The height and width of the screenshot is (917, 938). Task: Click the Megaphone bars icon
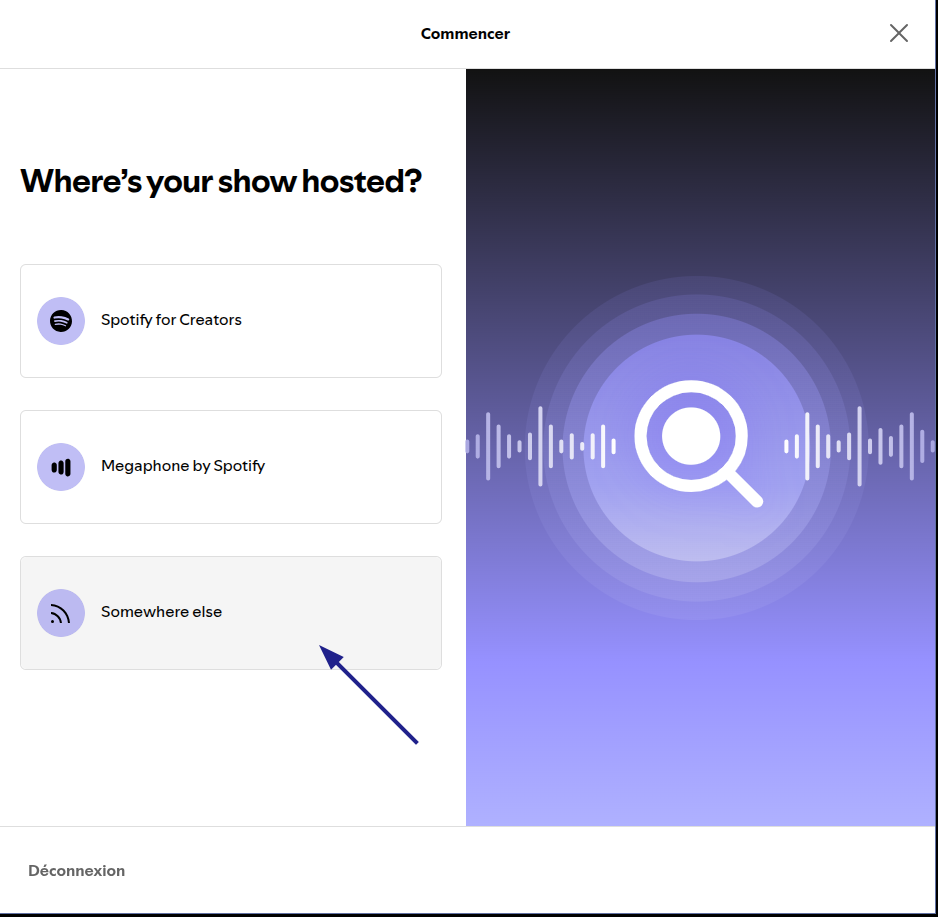(x=61, y=467)
